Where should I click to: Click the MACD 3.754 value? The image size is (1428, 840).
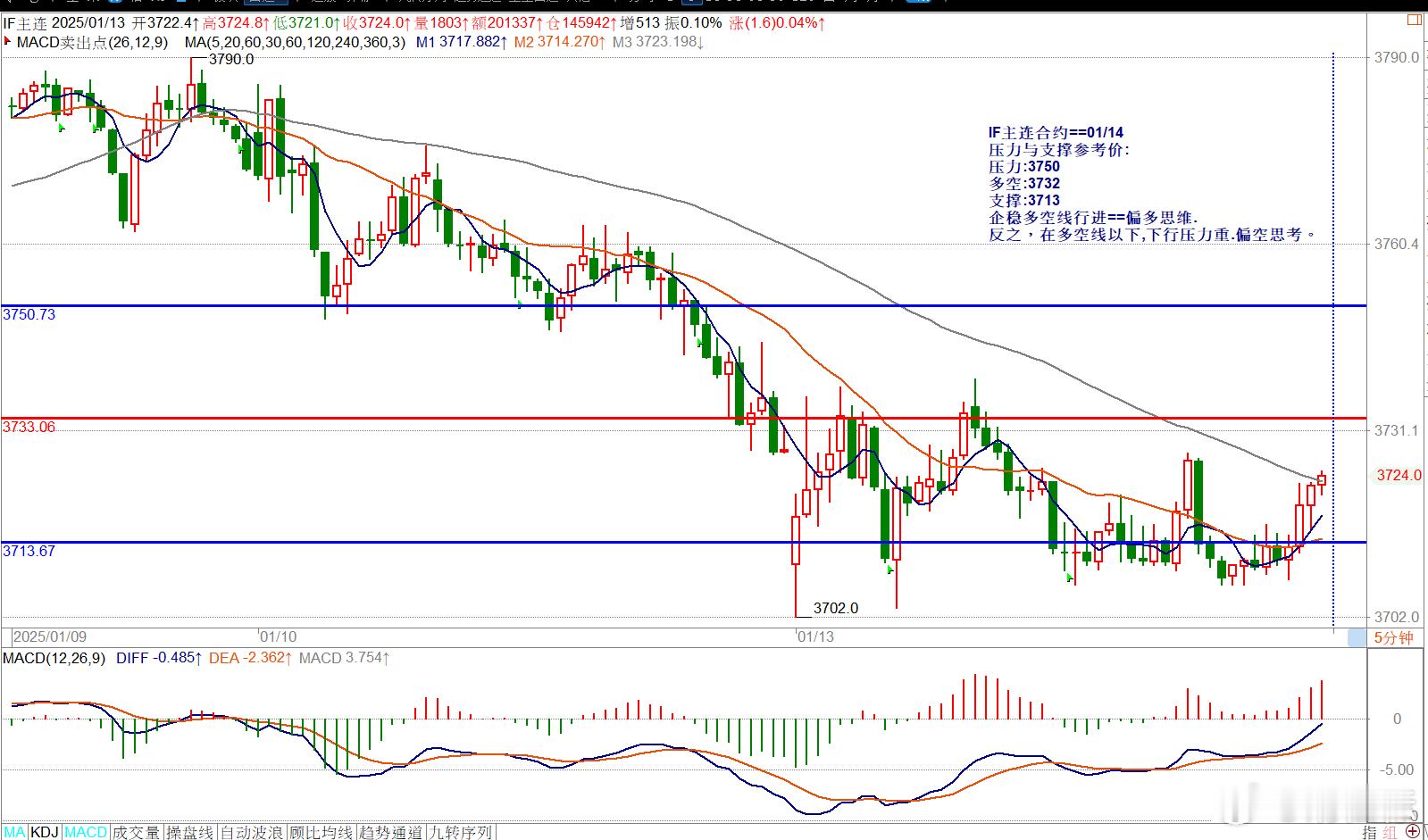[344, 658]
